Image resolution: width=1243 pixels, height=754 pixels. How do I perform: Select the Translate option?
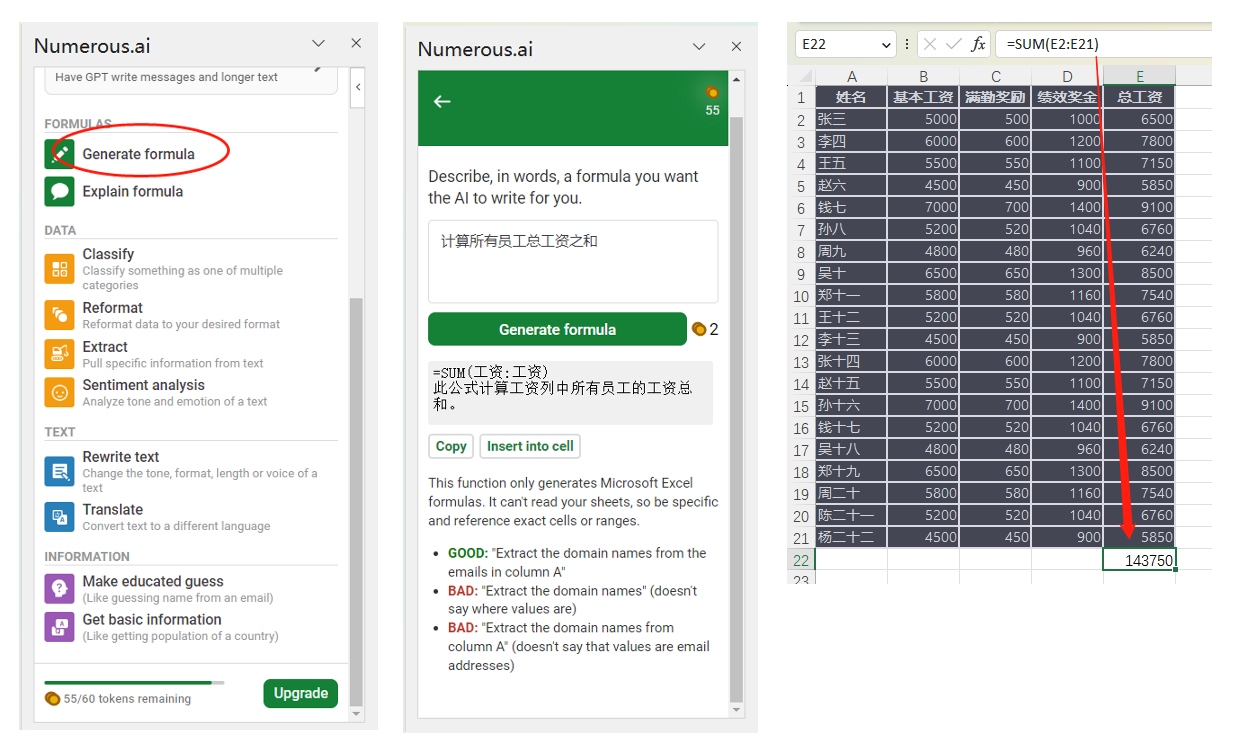point(112,510)
